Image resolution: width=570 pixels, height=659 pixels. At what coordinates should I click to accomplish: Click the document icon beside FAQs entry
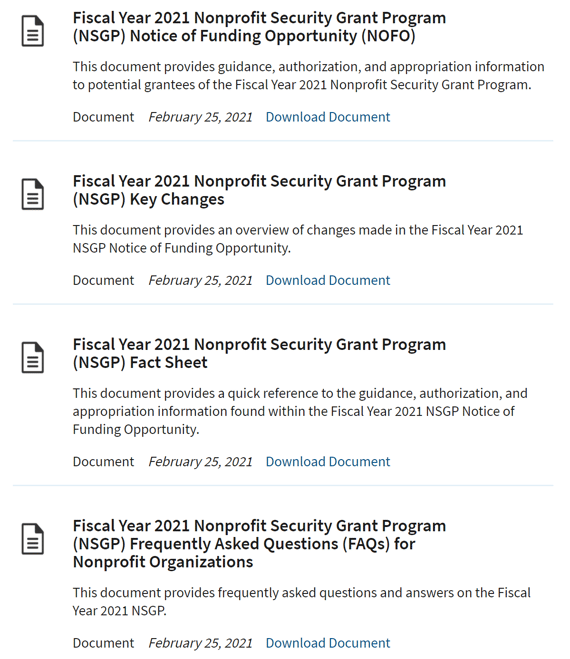click(x=33, y=539)
